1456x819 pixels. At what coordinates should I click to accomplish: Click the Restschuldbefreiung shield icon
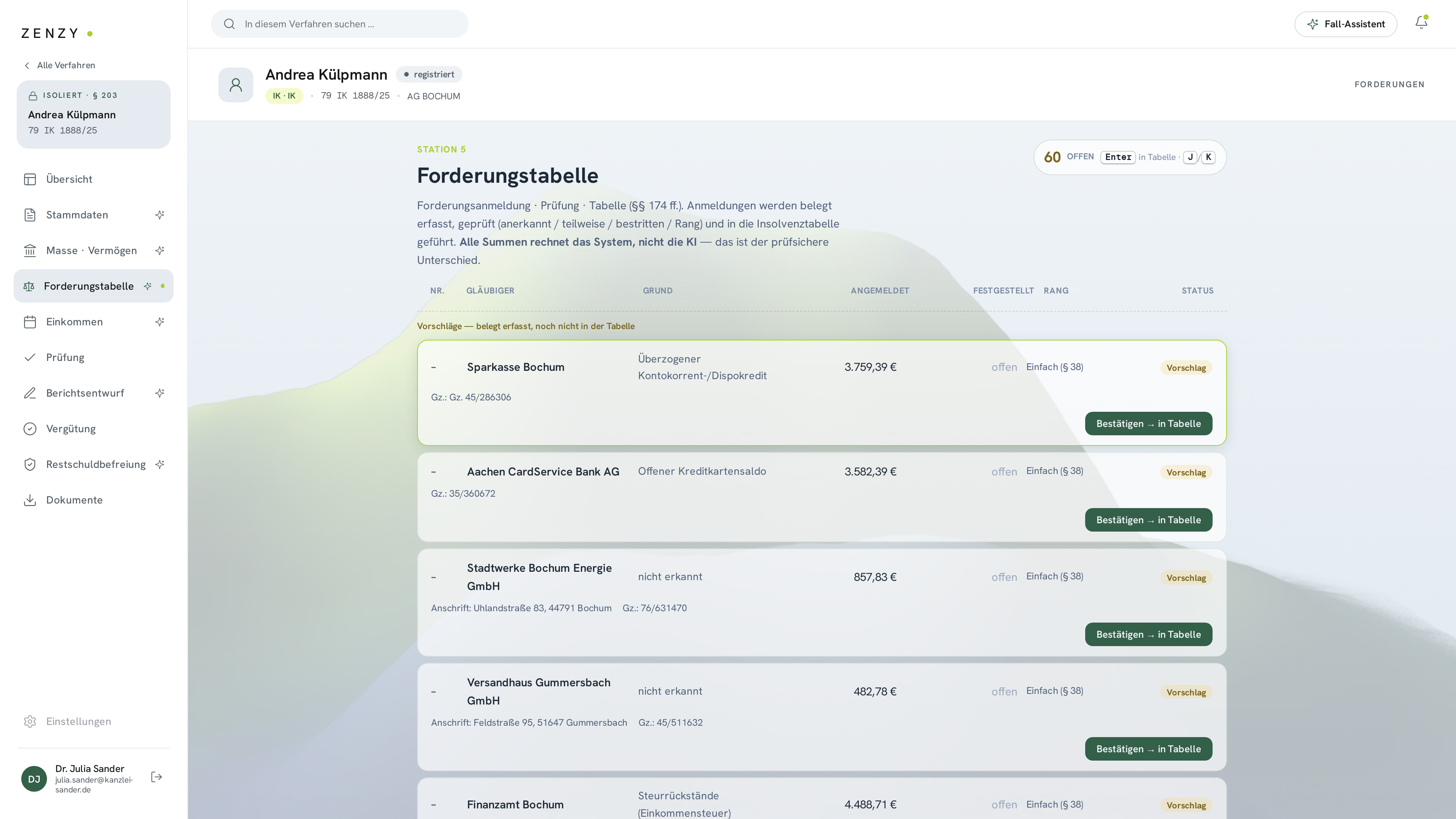30,464
